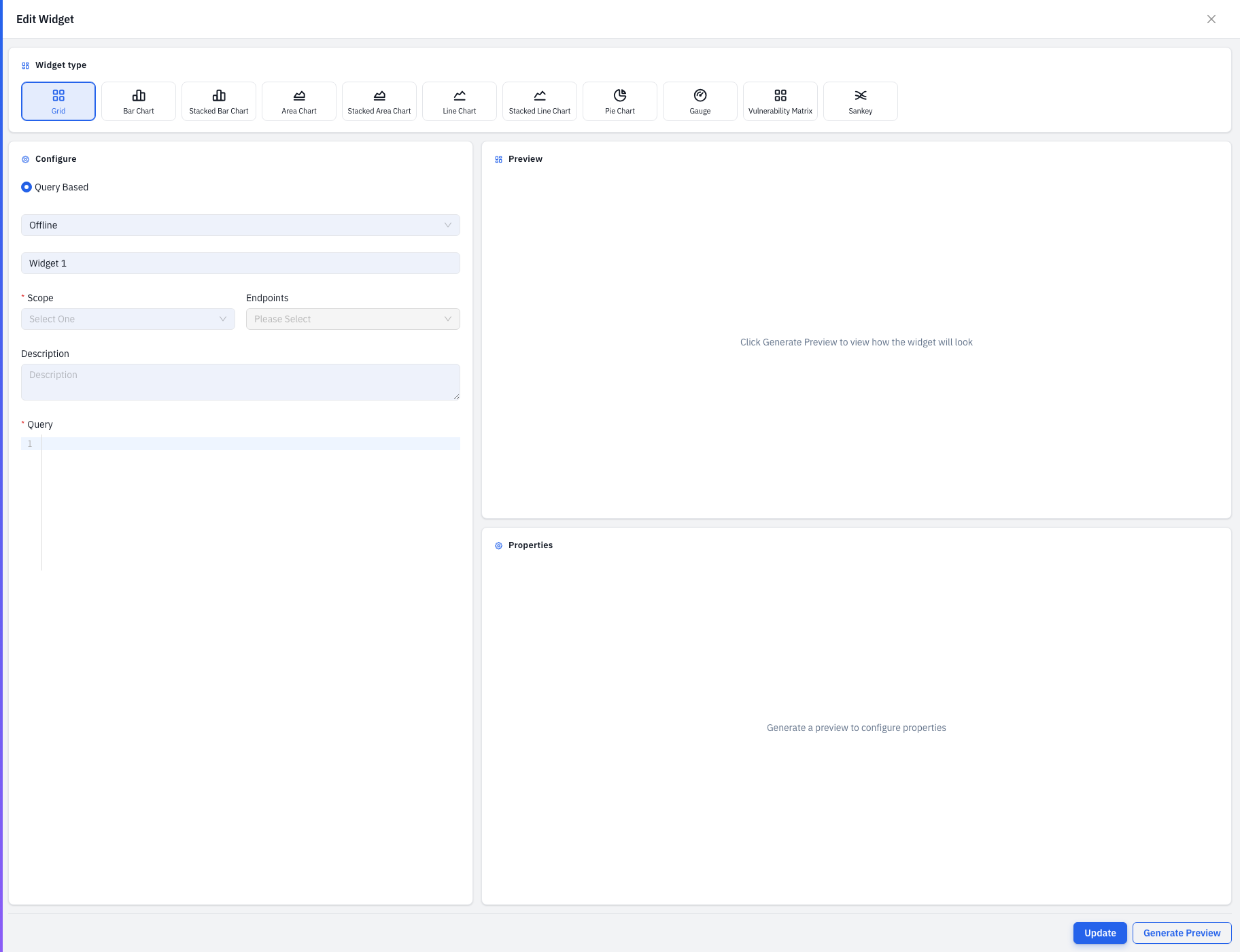Screen dimensions: 1240x952
Task: Close the Edit Widget dialog
Action: pos(1211,19)
